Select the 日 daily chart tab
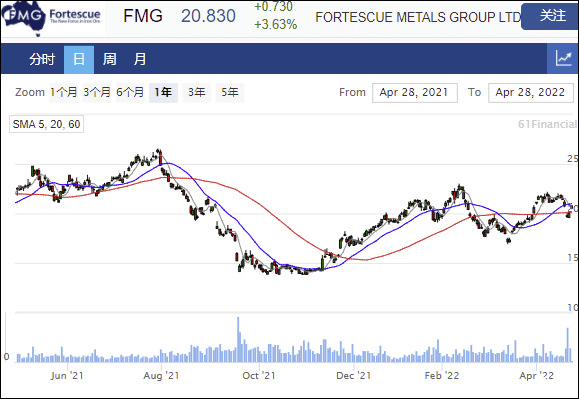 79,59
